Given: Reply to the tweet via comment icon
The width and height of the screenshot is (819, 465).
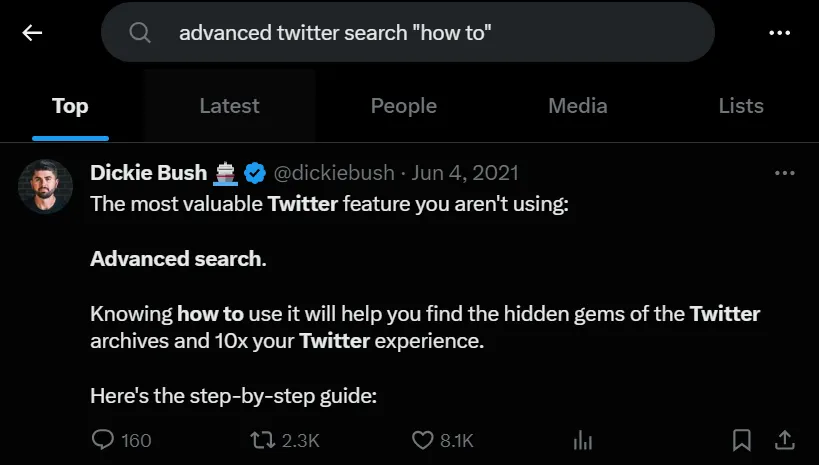Looking at the screenshot, I should (x=104, y=440).
